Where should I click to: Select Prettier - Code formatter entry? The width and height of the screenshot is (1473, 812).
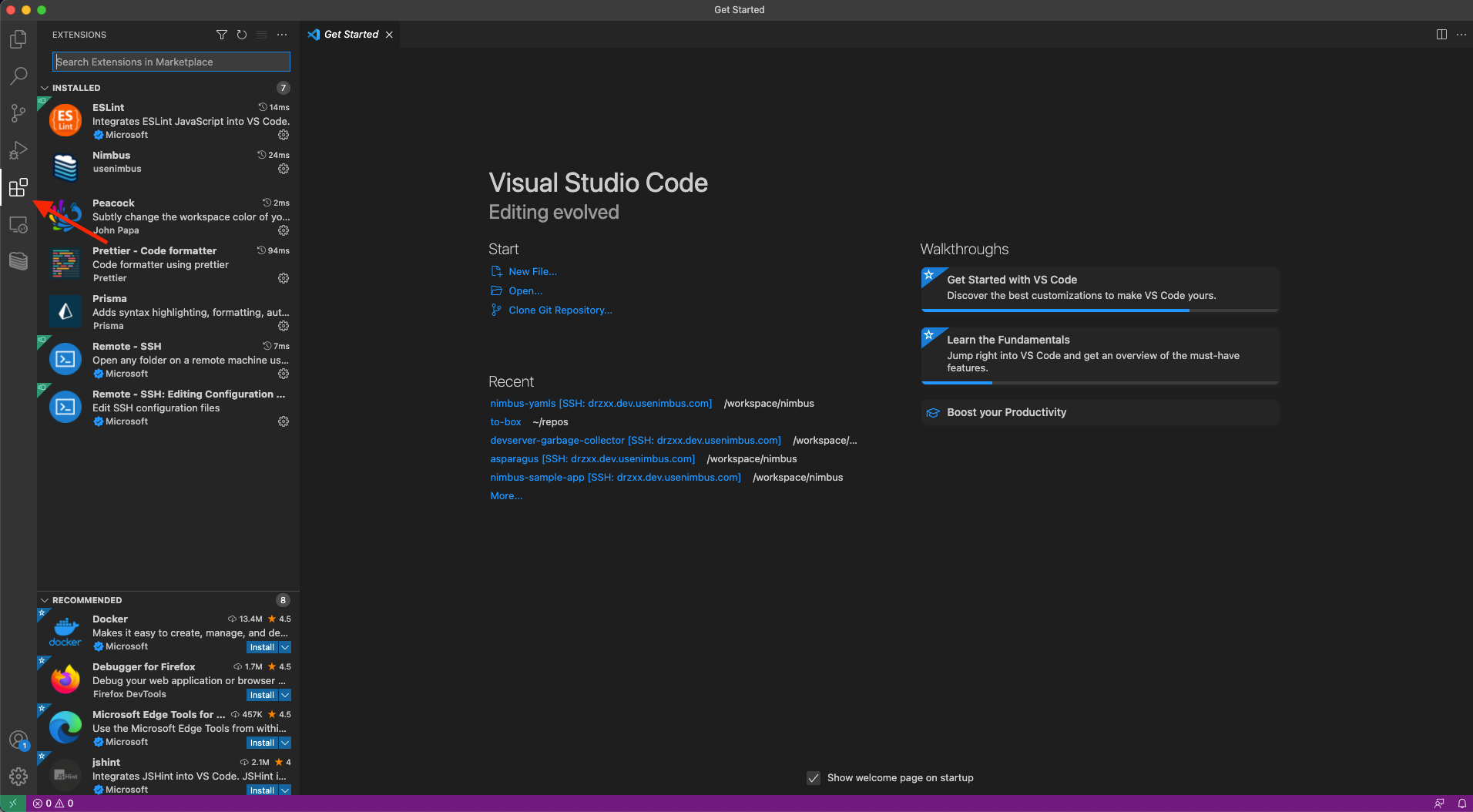click(168, 264)
